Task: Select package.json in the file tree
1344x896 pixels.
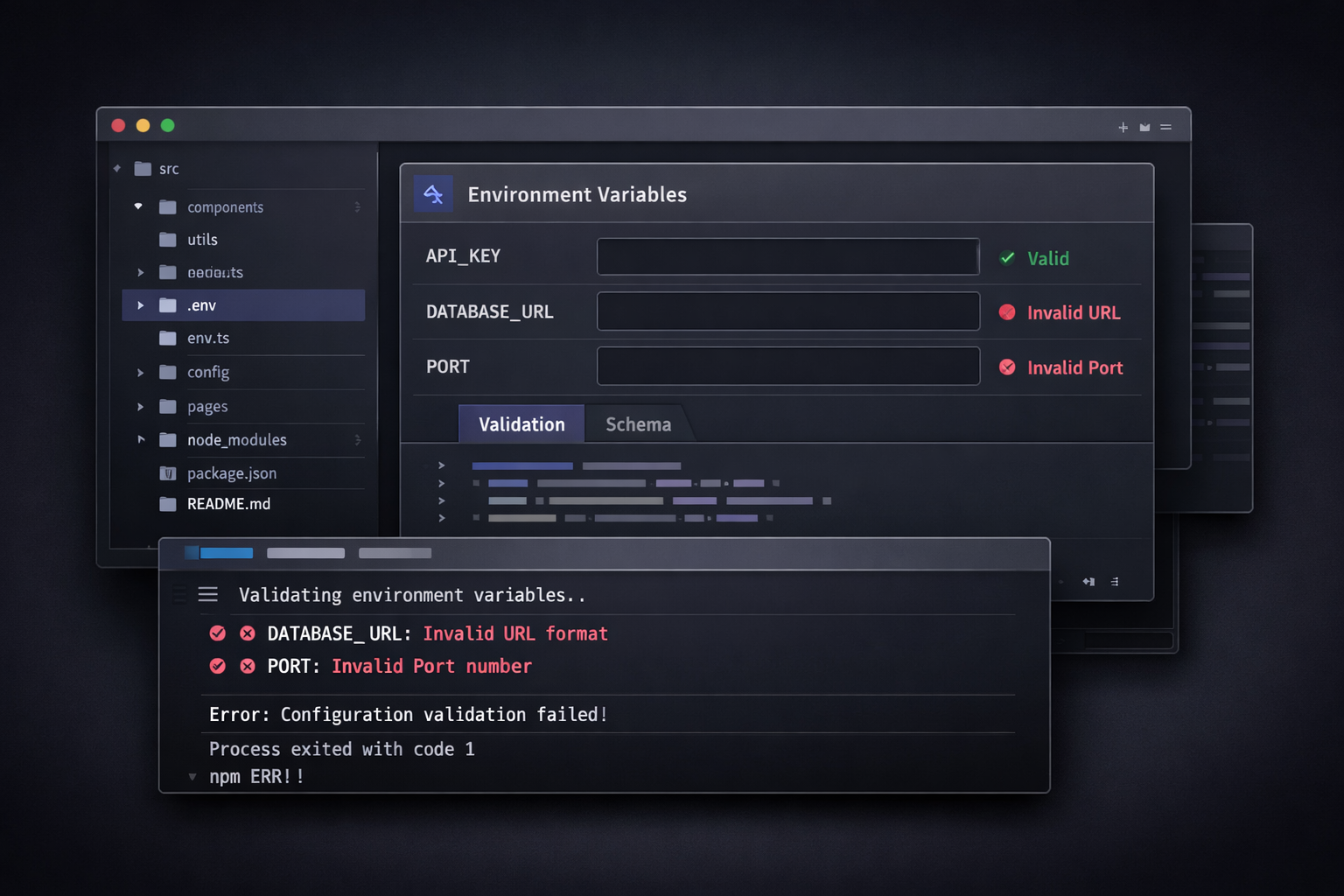Action: coord(232,473)
